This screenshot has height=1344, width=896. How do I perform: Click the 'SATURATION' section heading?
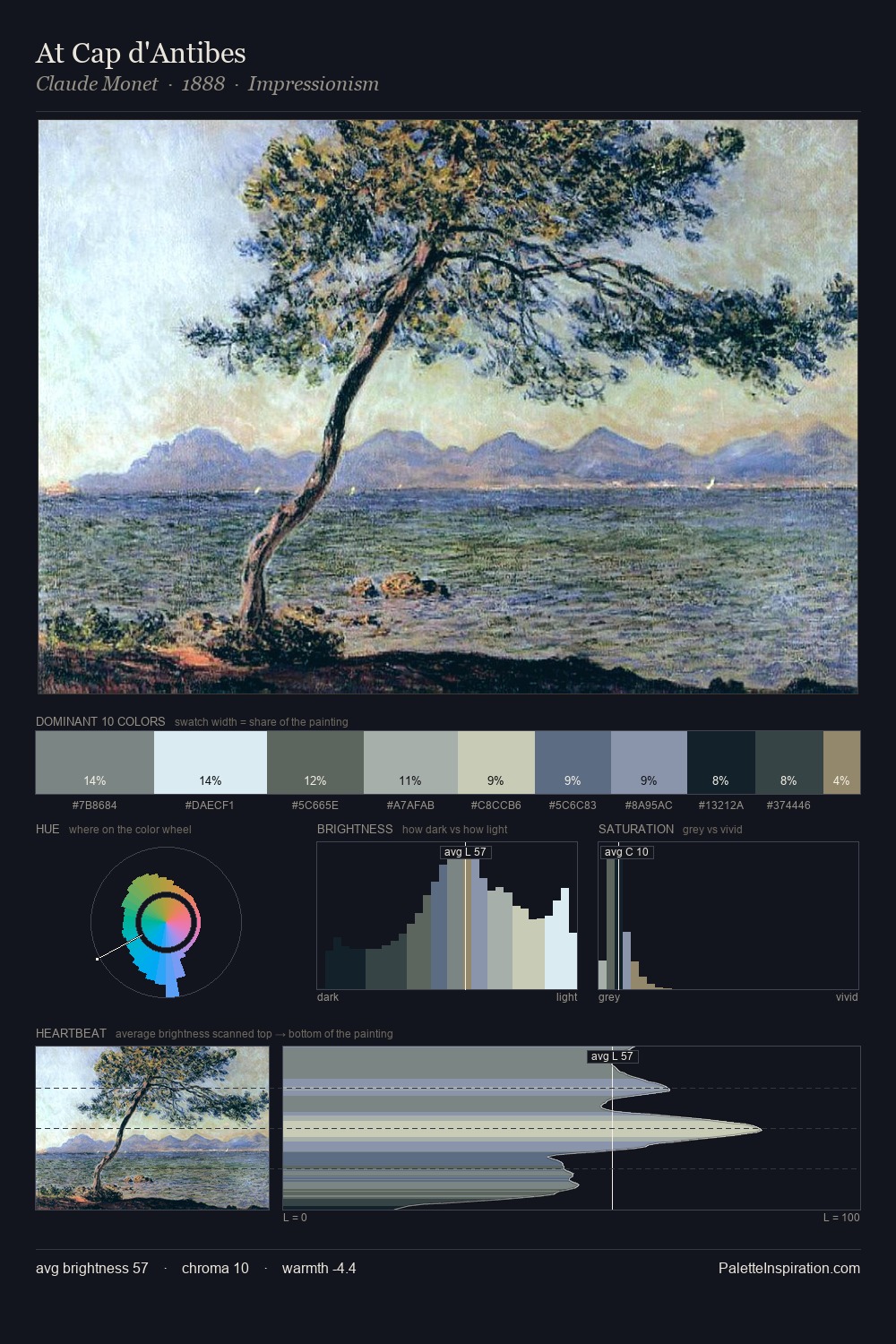point(636,829)
